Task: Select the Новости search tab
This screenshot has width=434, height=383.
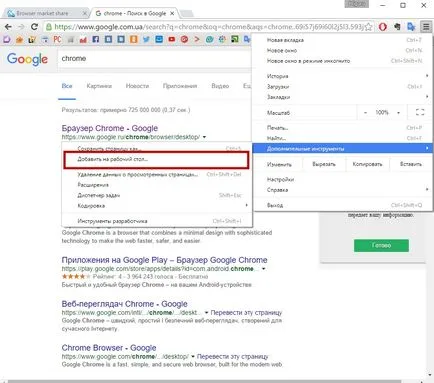Action: [x=137, y=86]
